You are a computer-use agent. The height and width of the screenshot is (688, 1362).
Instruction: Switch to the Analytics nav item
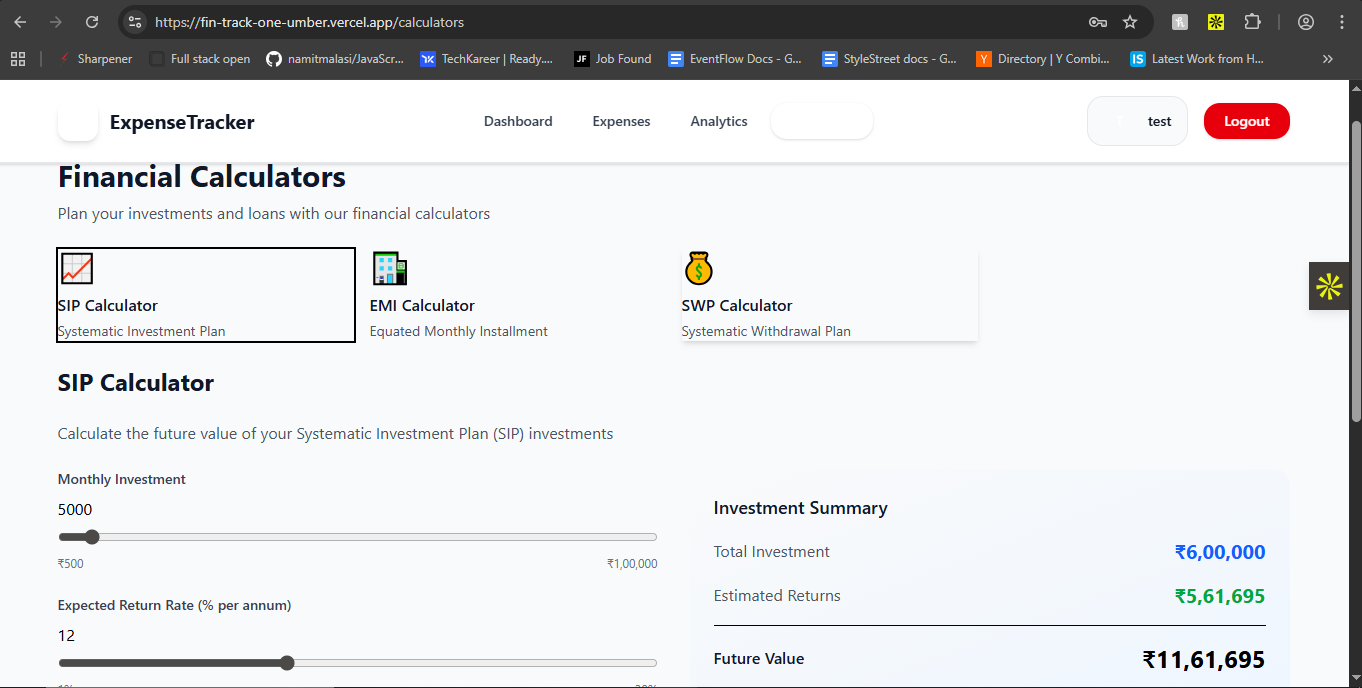719,122
